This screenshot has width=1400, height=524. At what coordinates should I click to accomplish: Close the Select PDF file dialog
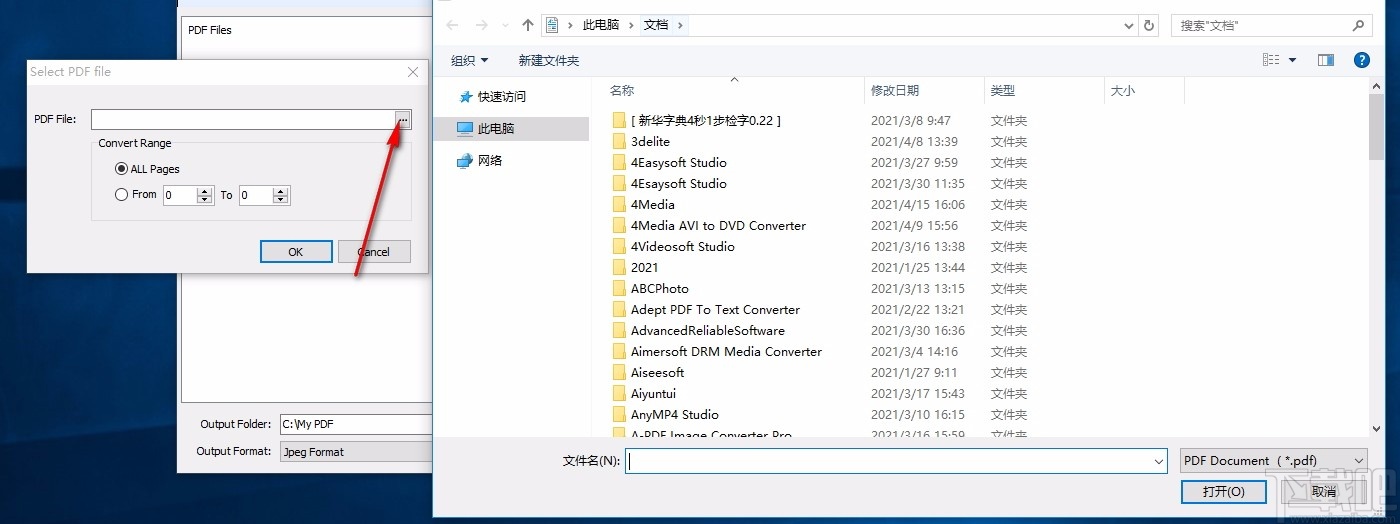point(413,72)
